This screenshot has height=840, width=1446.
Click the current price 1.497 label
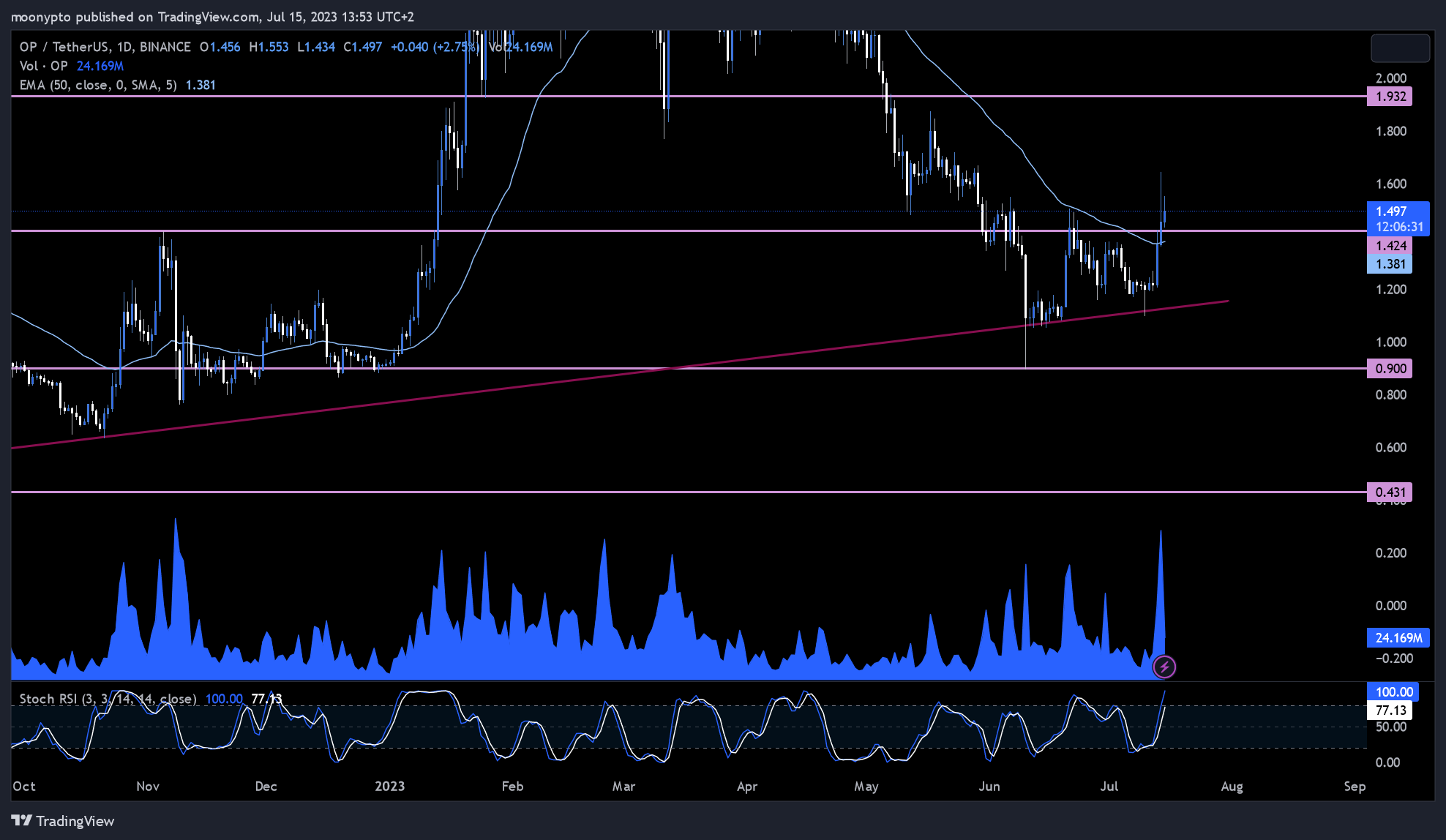(x=1398, y=219)
